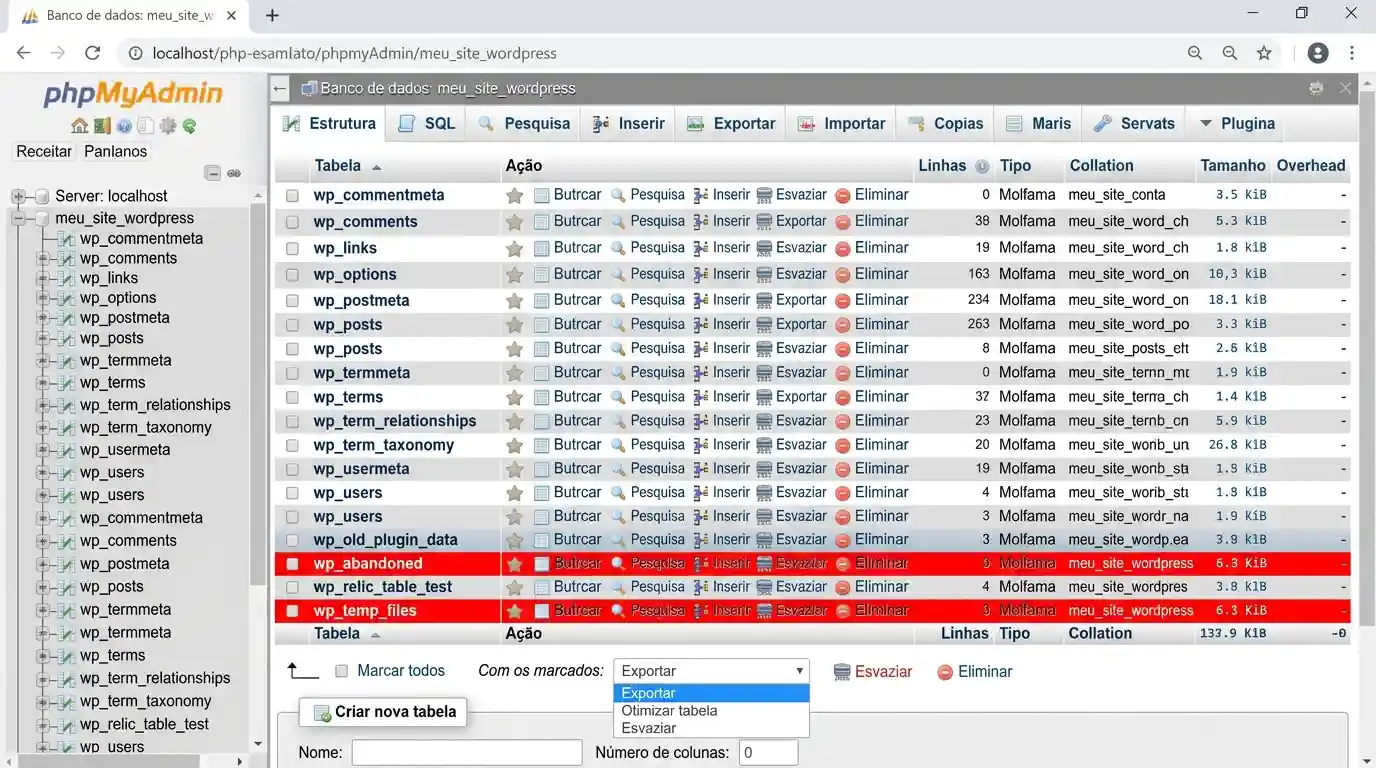1376x768 pixels.
Task: Click the green reload navigation icon in sidebar
Action: [189, 126]
